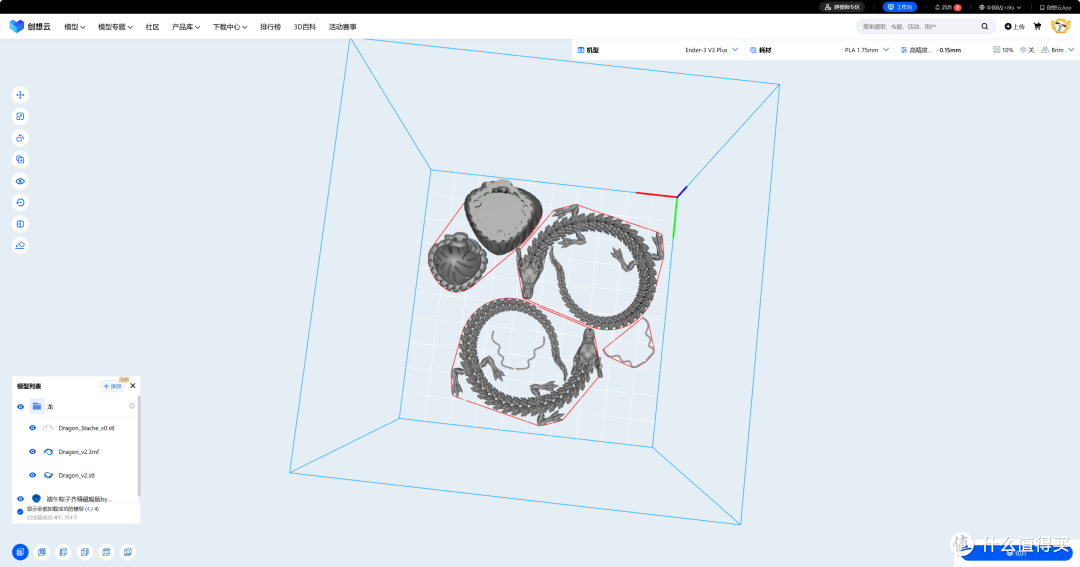Select the 端午粽子 model row name
The image size is (1080, 567).
(x=79, y=499)
